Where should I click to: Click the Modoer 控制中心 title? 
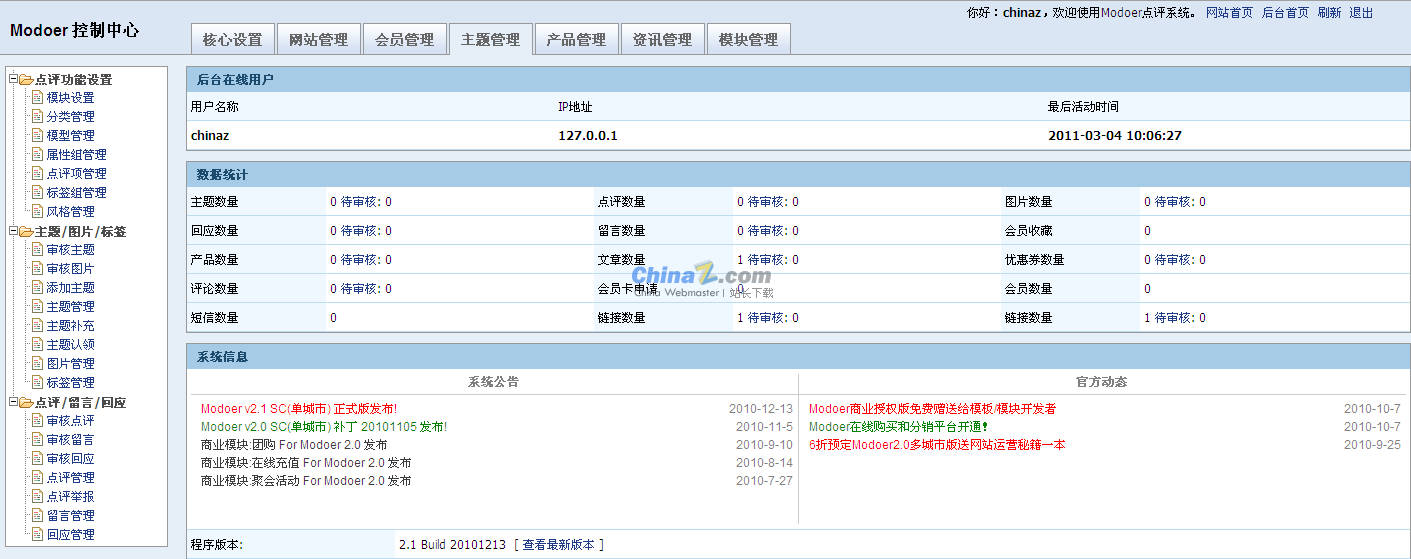coord(75,30)
